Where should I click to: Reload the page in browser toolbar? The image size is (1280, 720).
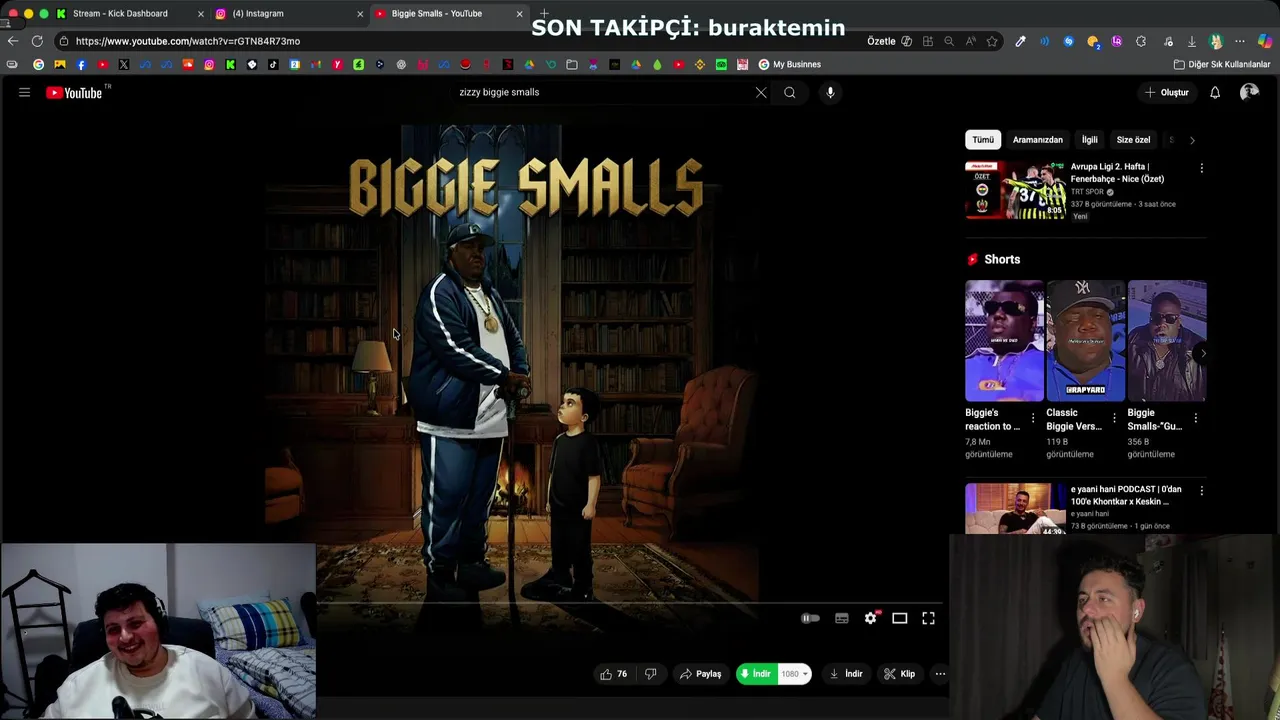[37, 41]
